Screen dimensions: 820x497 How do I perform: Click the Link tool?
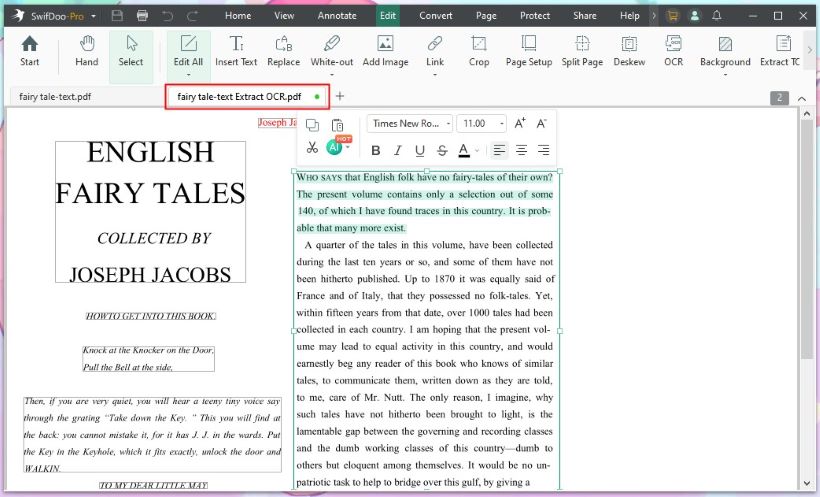pos(435,51)
